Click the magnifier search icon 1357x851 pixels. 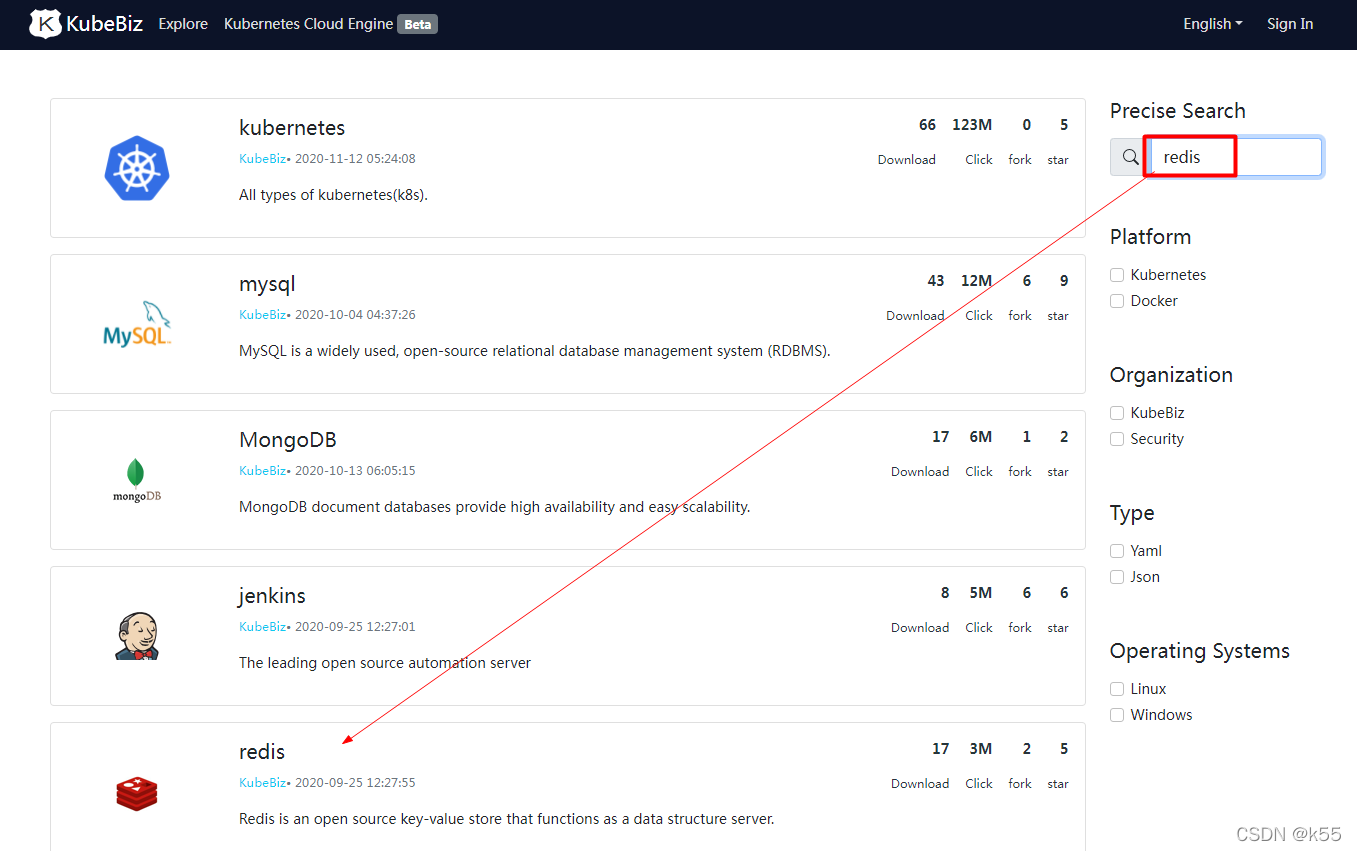(x=1130, y=157)
